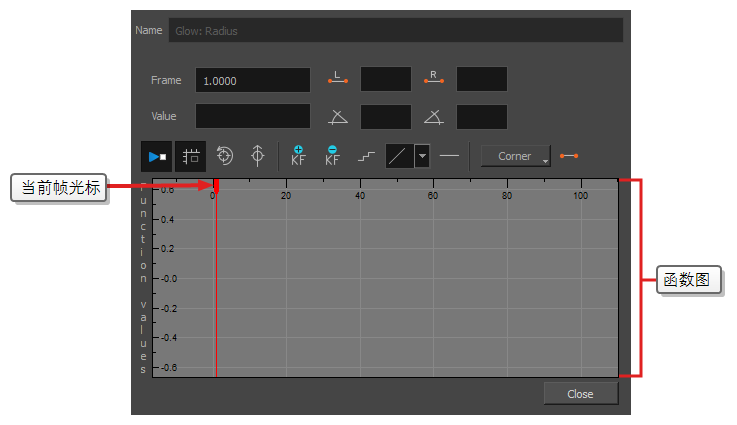Click the Name field showing Glow: Radius
This screenshot has height=425, width=737.
[x=395, y=31]
